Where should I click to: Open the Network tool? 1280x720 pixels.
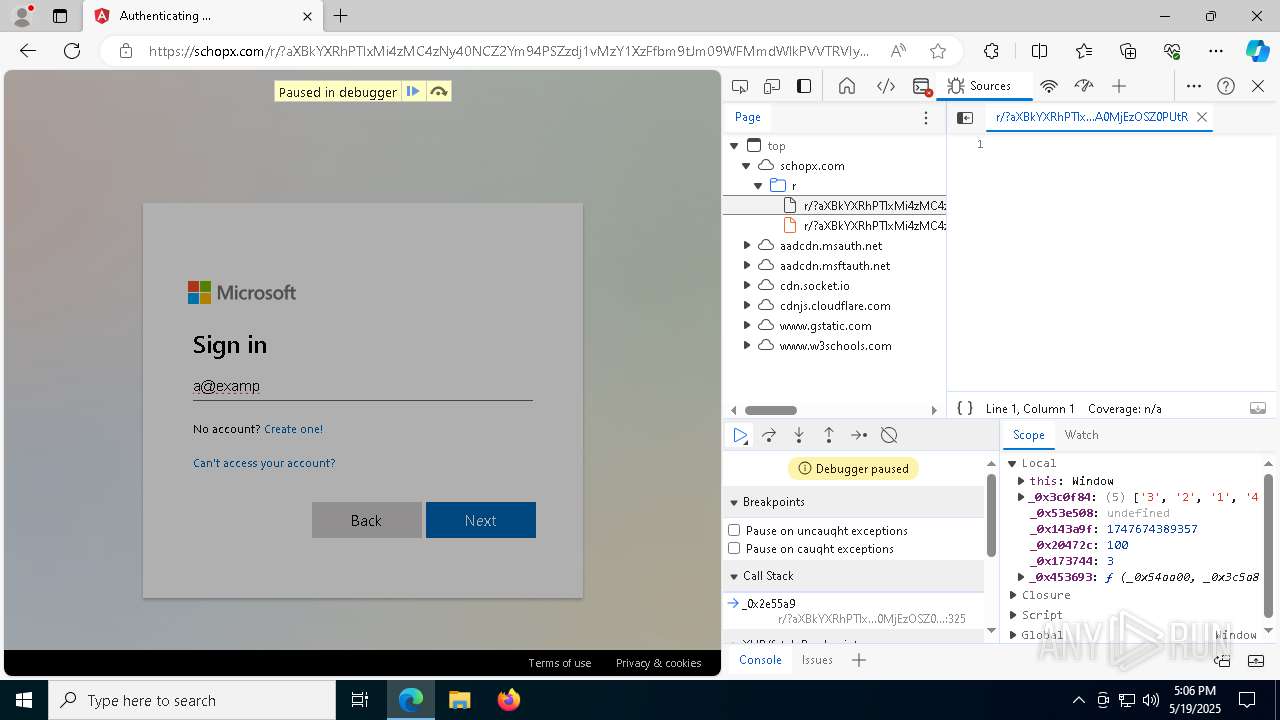[x=1049, y=86]
